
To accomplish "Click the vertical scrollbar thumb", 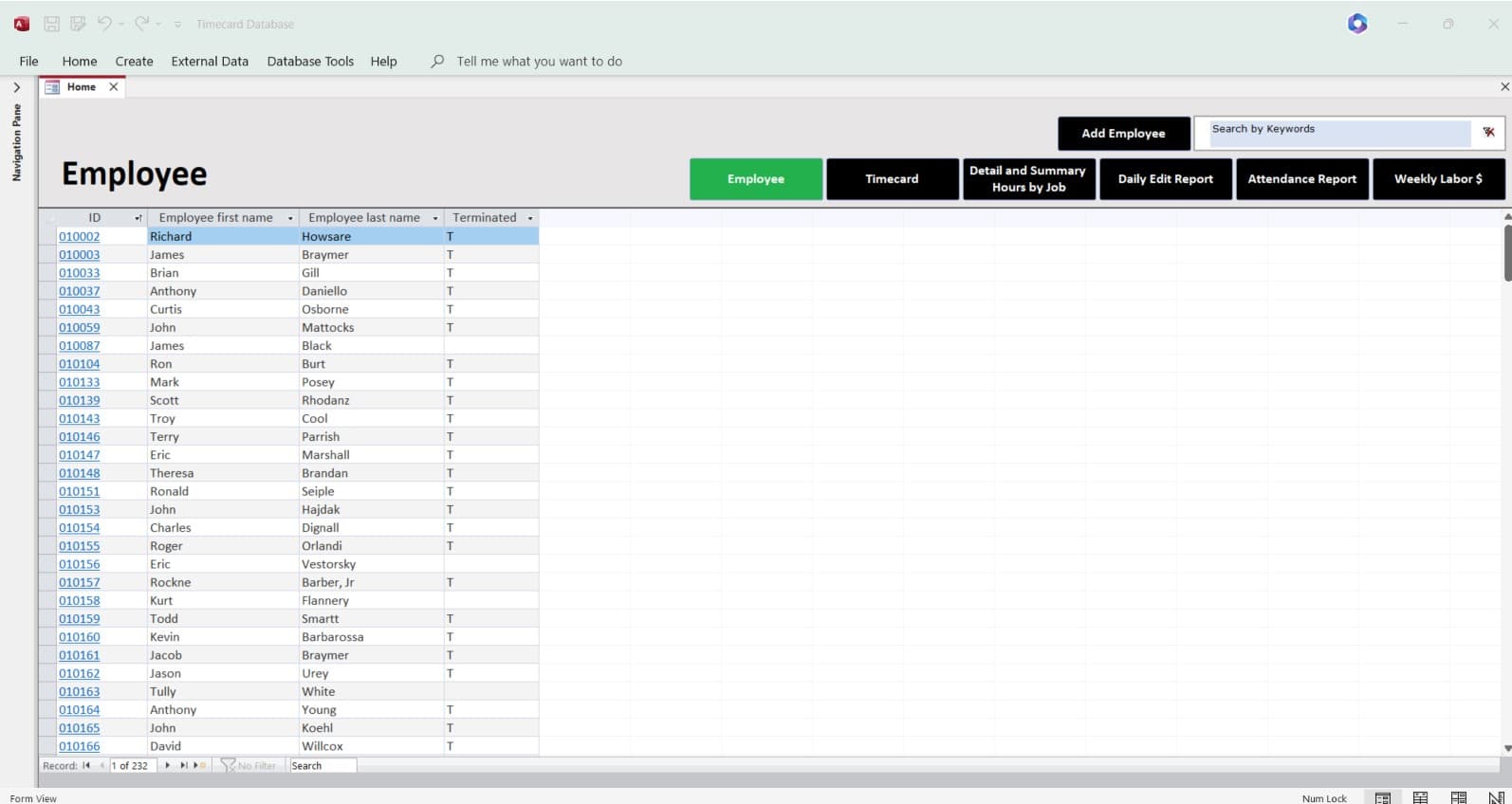I will tap(1507, 252).
